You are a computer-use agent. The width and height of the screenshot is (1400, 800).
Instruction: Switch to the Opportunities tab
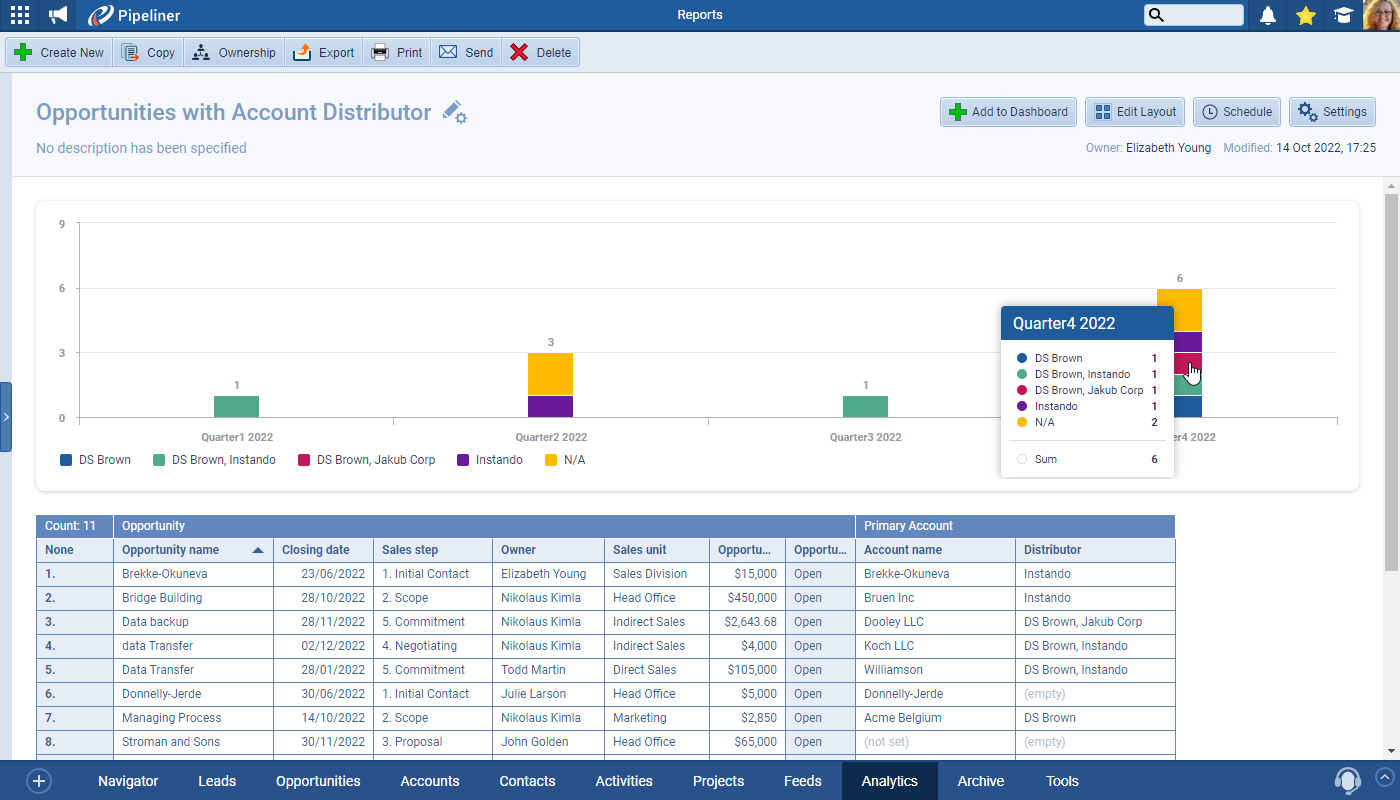pos(318,781)
